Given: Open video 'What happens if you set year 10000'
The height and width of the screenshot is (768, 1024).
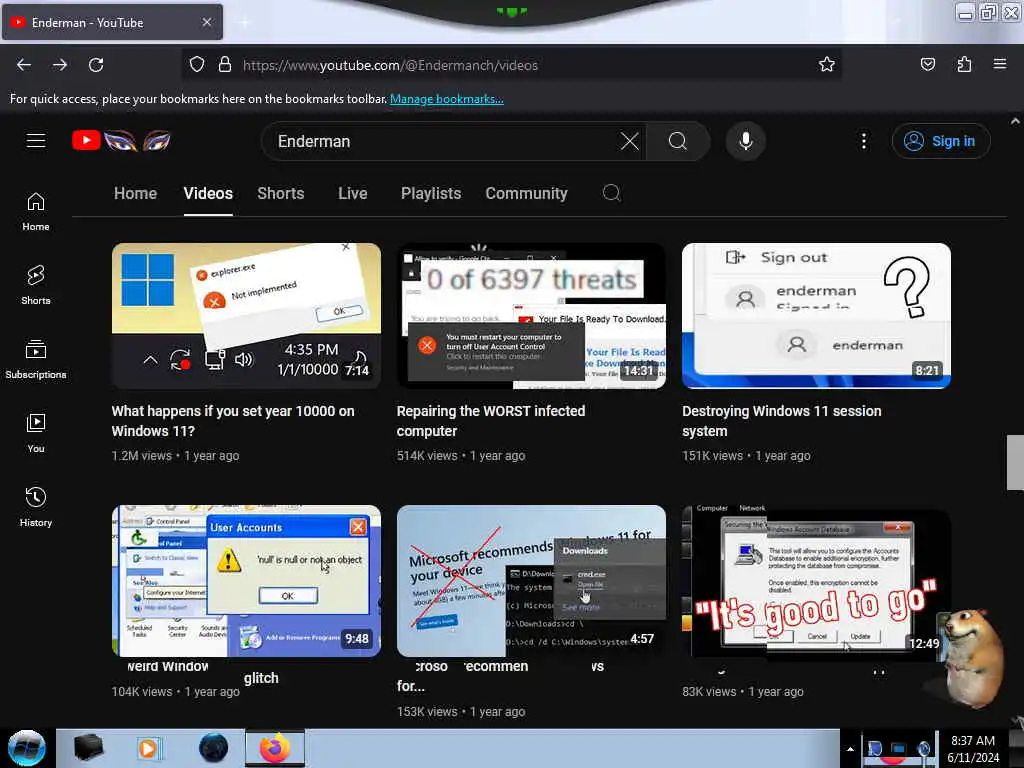Looking at the screenshot, I should coord(233,421).
